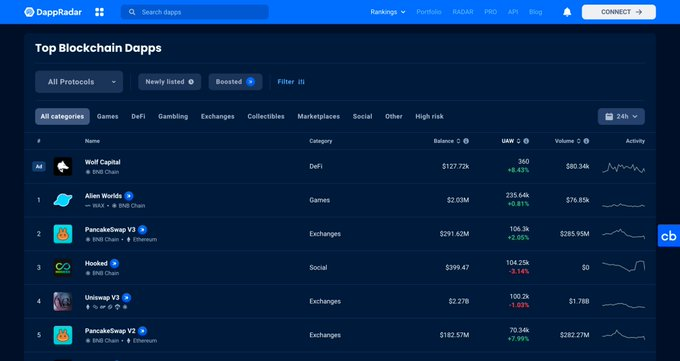Open the Blog nav link
Viewport: 680px width, 361px height.
(x=536, y=12)
